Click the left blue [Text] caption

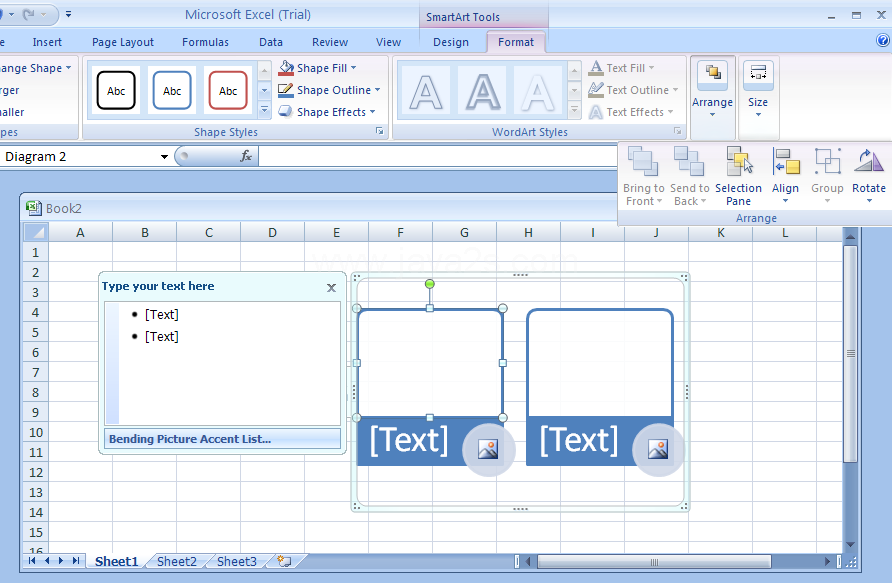pyautogui.click(x=409, y=440)
